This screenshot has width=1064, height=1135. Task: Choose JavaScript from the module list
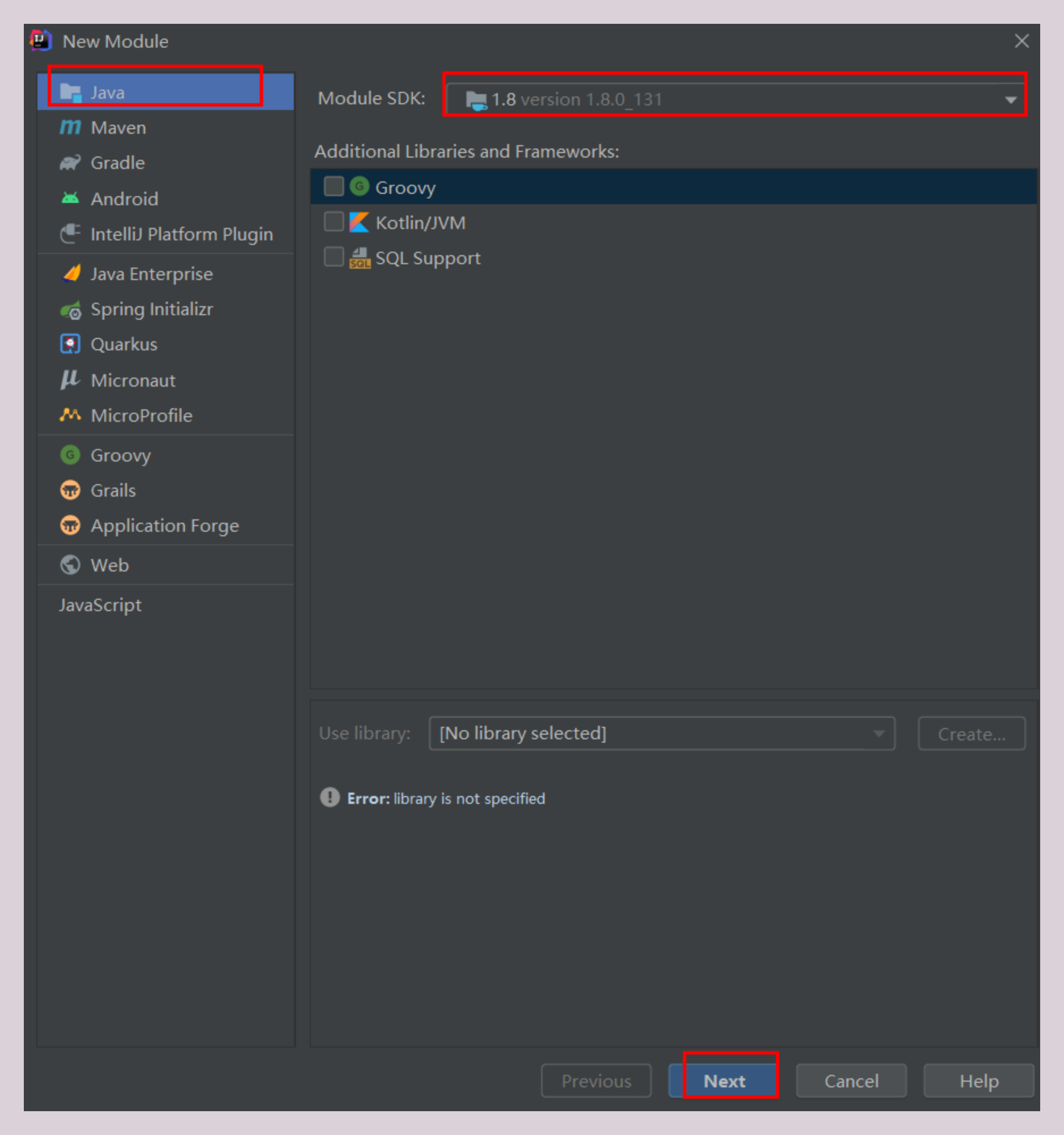(x=100, y=605)
